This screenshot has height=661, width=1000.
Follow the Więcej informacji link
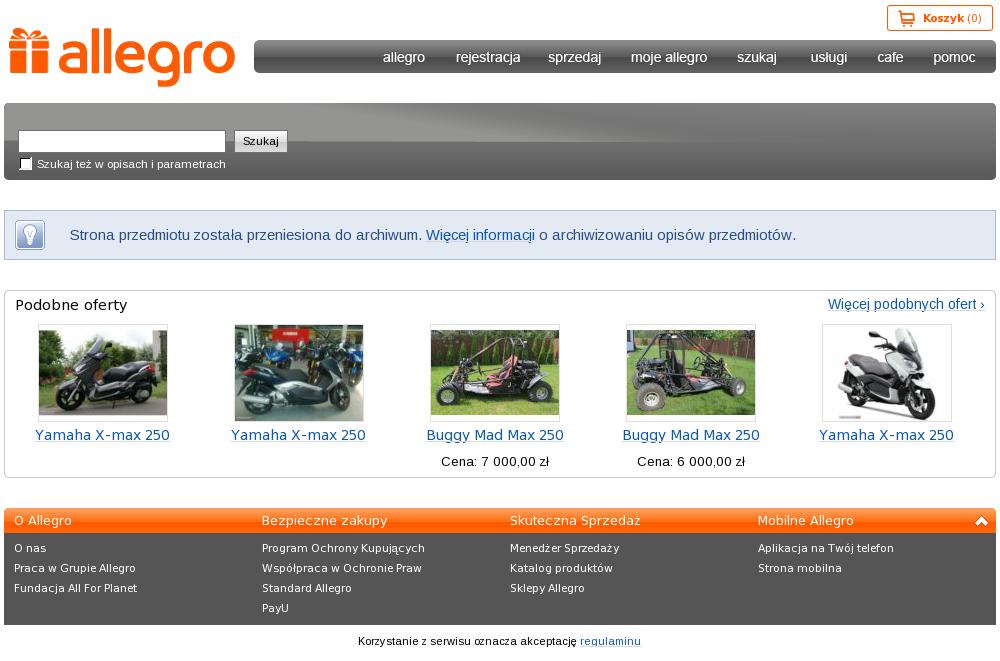480,235
